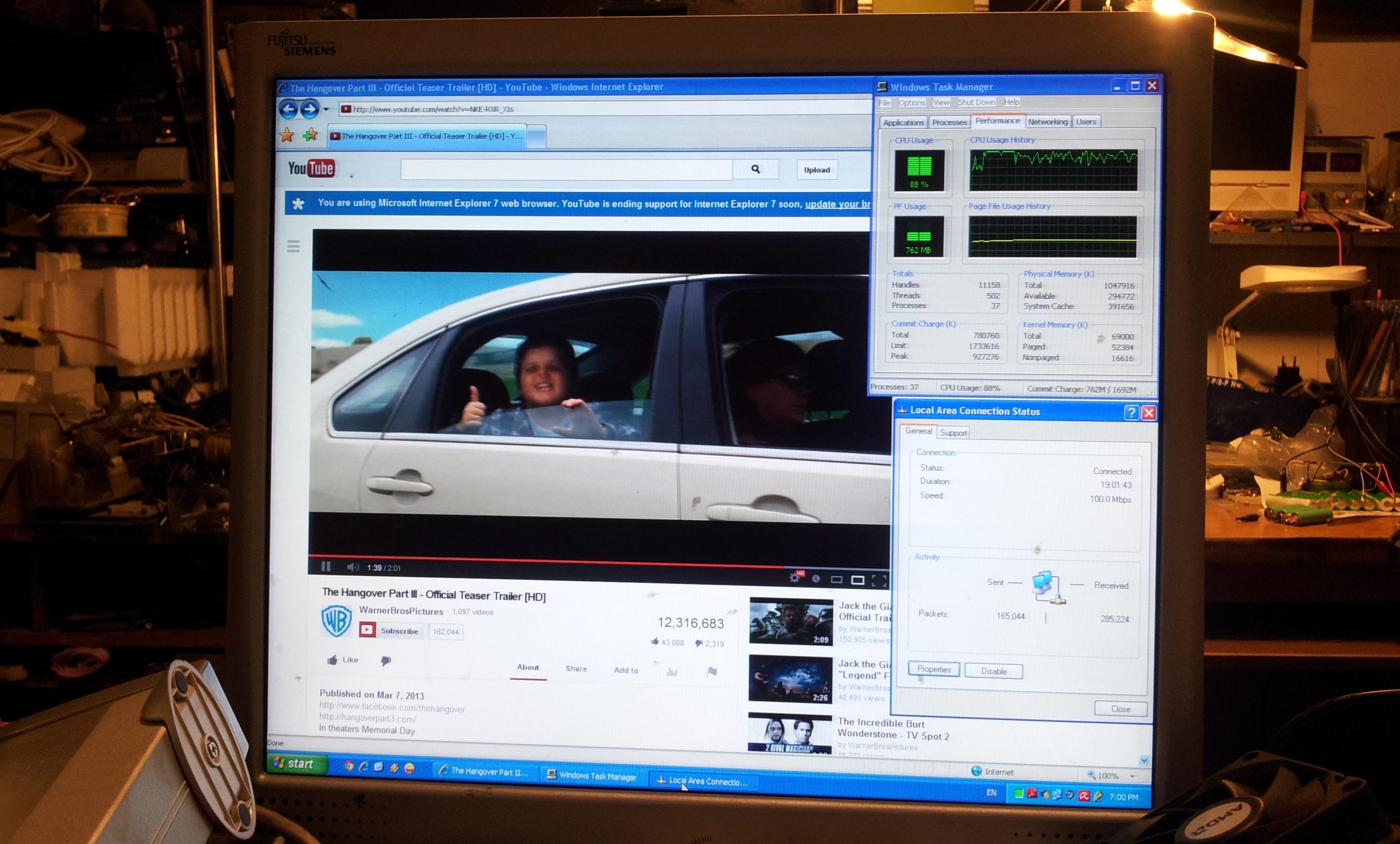
Task: Subscribe to WarnerBrosPictures channel
Action: 391,630
